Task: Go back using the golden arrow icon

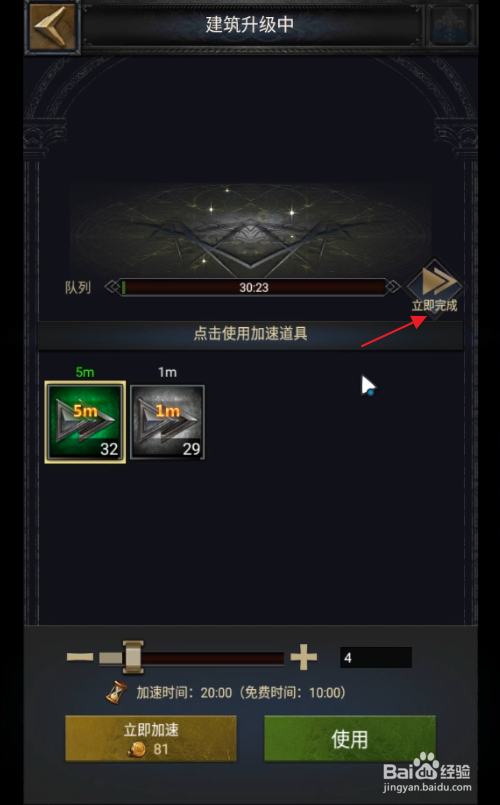Action: pyautogui.click(x=52, y=26)
